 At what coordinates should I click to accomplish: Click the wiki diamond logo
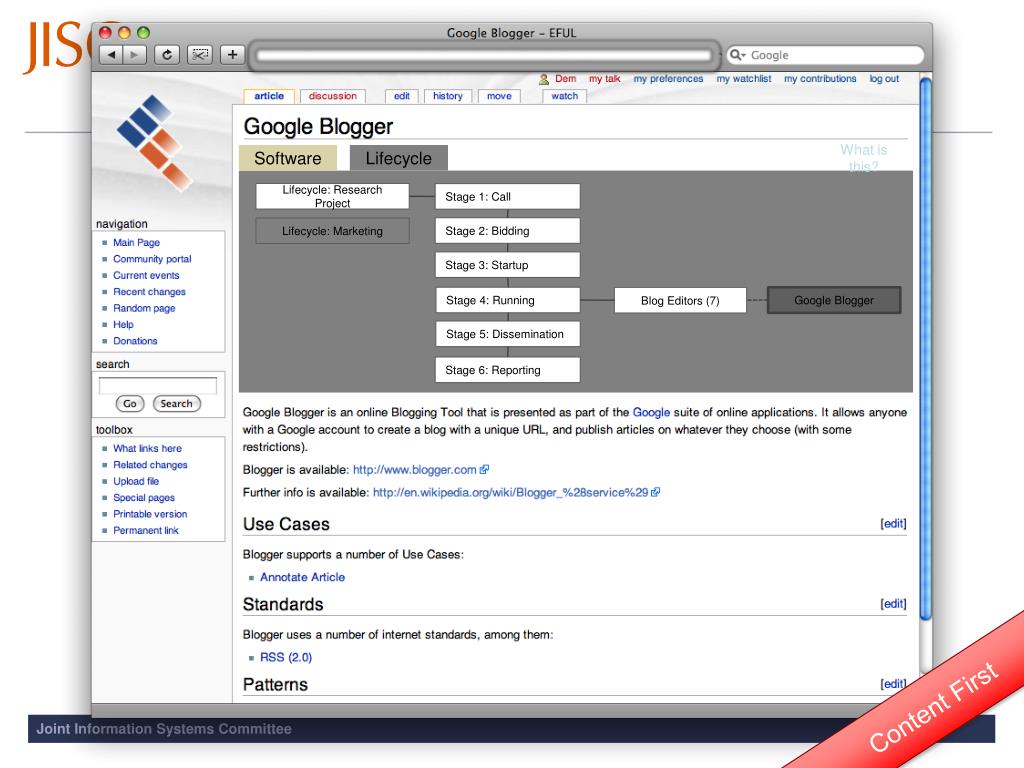[x=154, y=144]
